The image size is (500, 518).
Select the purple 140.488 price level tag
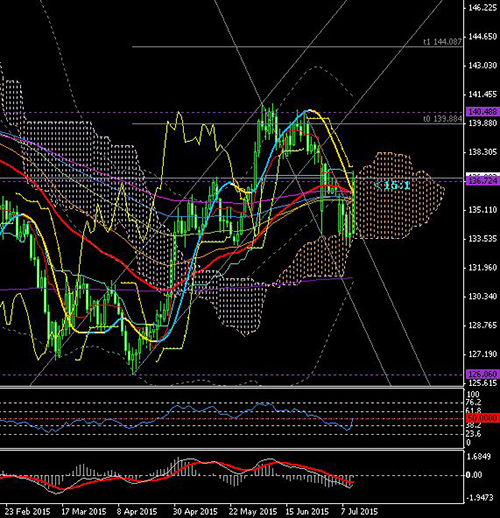[x=483, y=112]
